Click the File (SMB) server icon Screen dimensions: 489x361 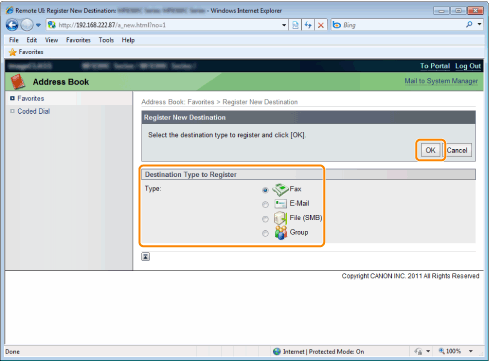[x=280, y=218]
